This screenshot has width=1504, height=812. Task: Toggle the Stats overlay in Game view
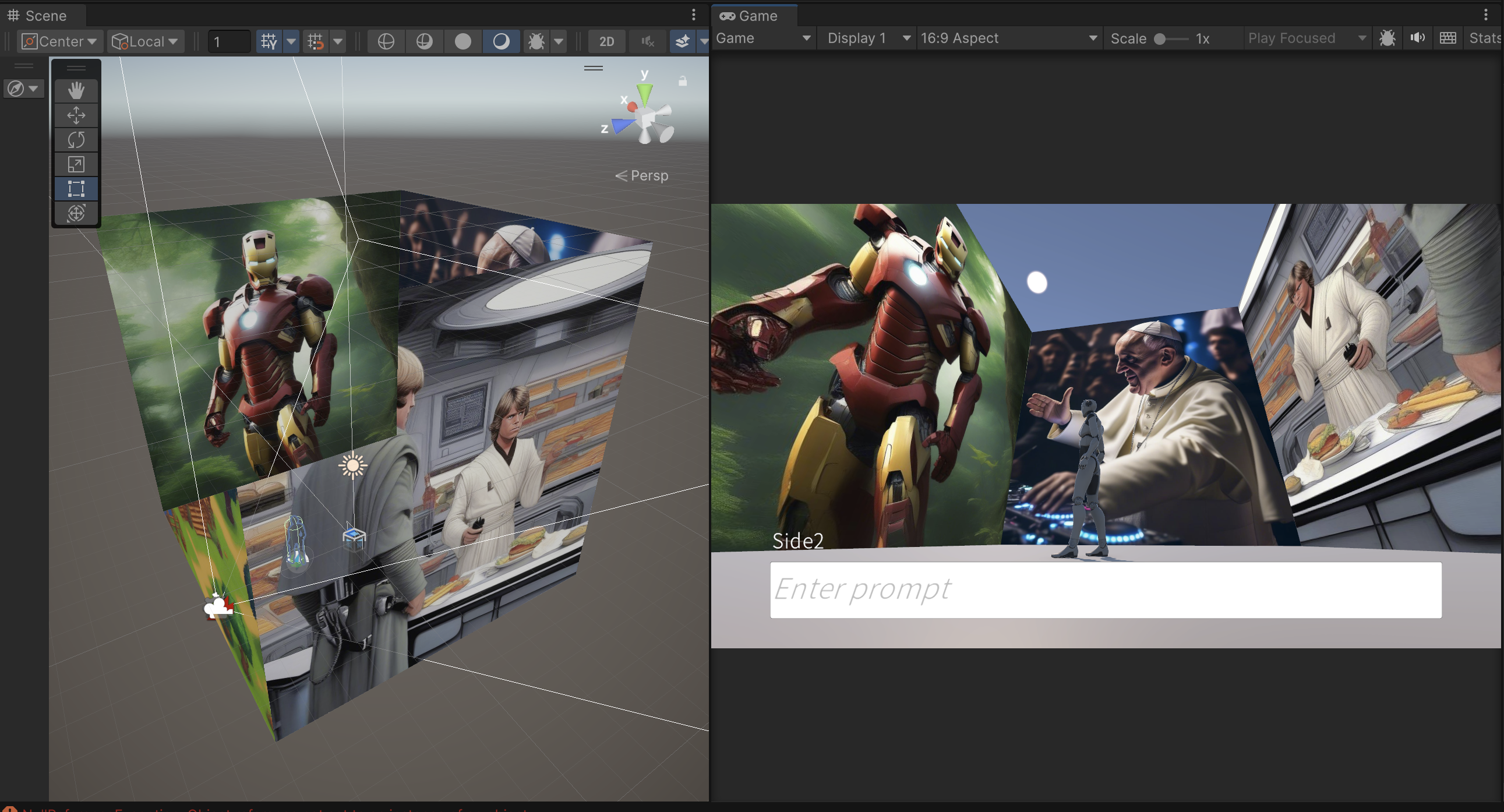1485,38
